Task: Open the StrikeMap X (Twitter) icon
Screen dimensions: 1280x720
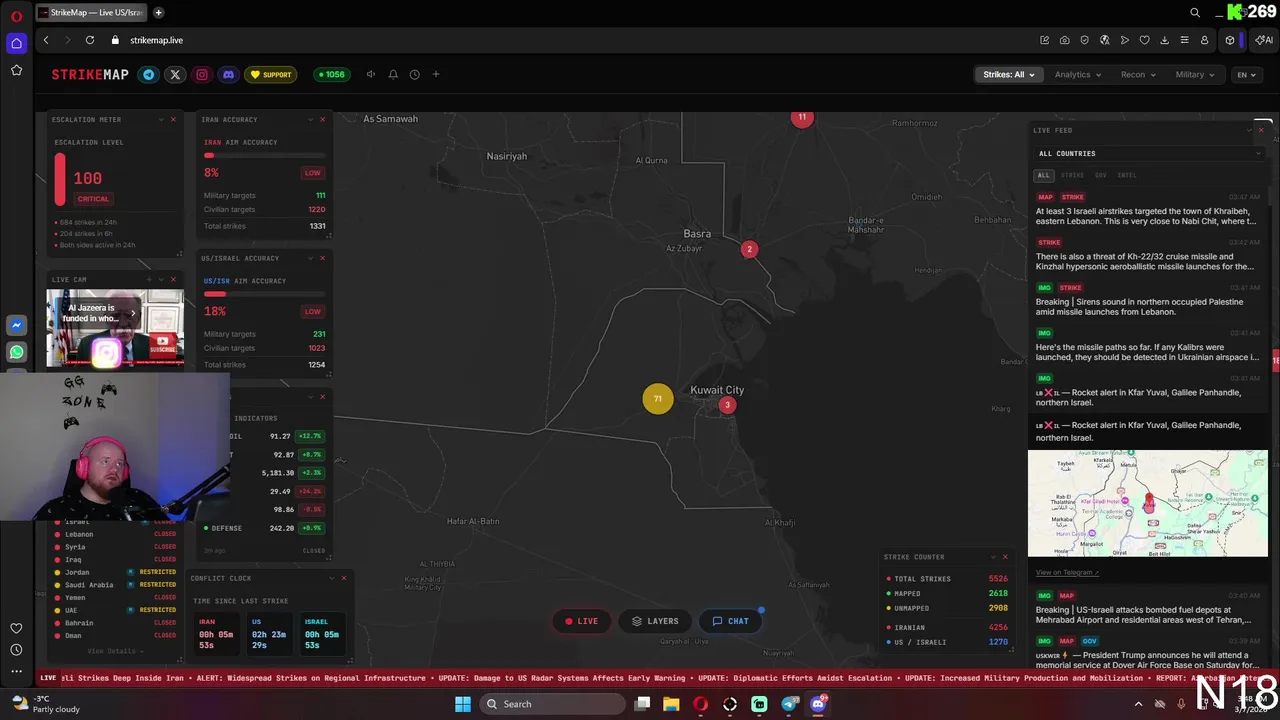Action: click(x=175, y=75)
